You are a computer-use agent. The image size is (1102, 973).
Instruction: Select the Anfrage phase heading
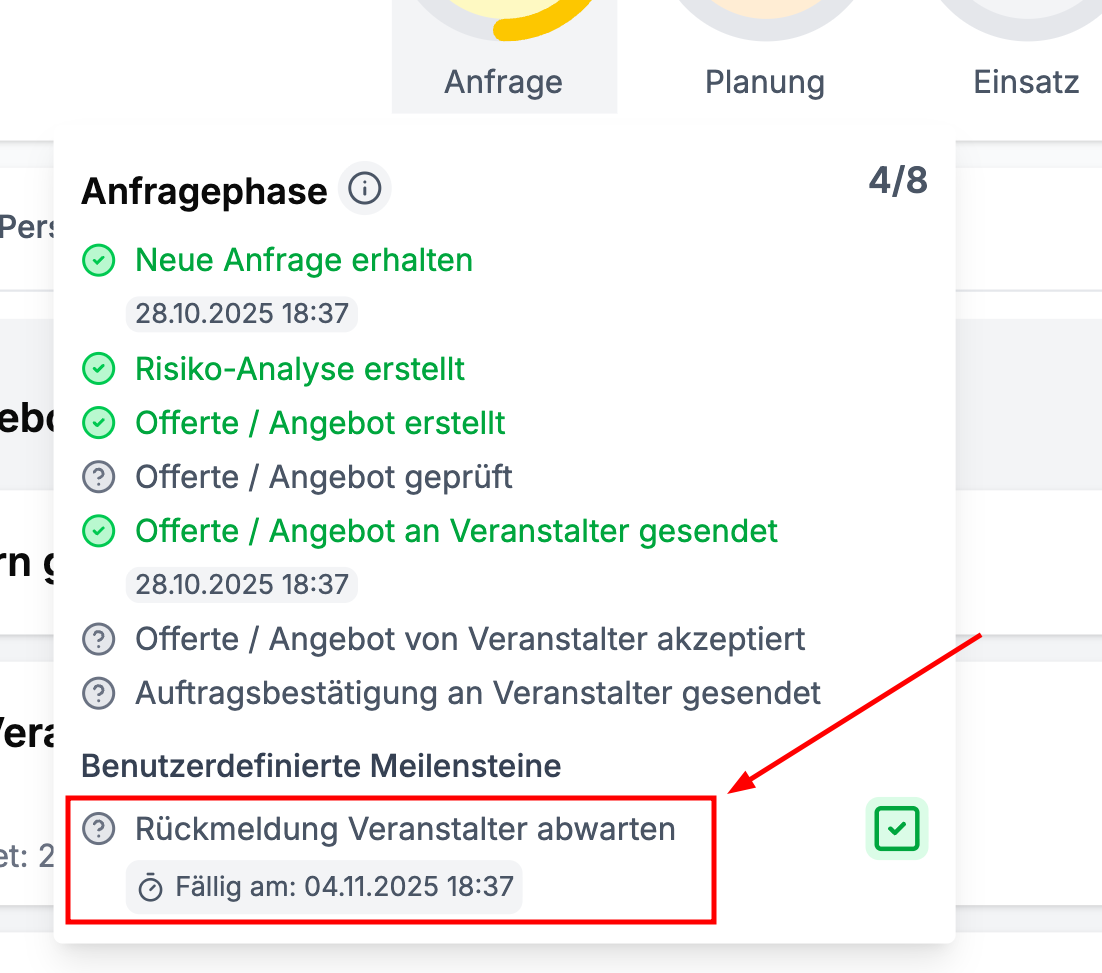(x=503, y=81)
